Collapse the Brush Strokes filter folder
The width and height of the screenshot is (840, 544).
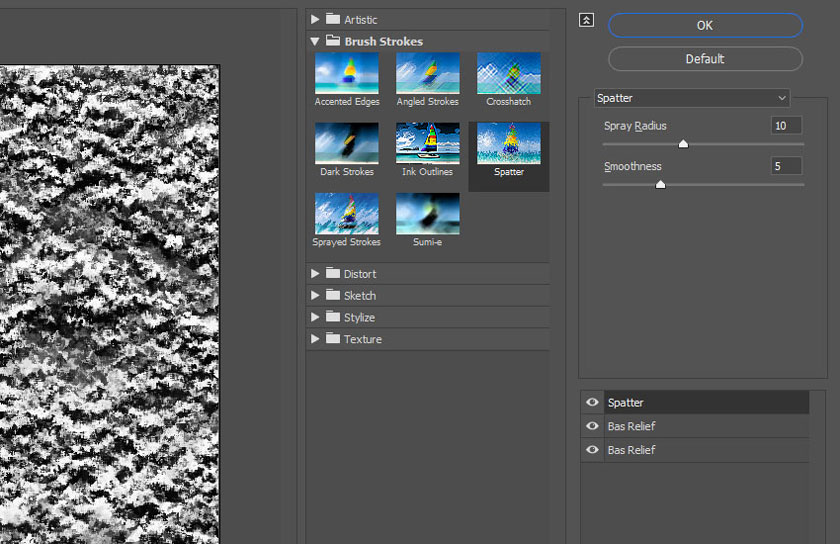[315, 41]
